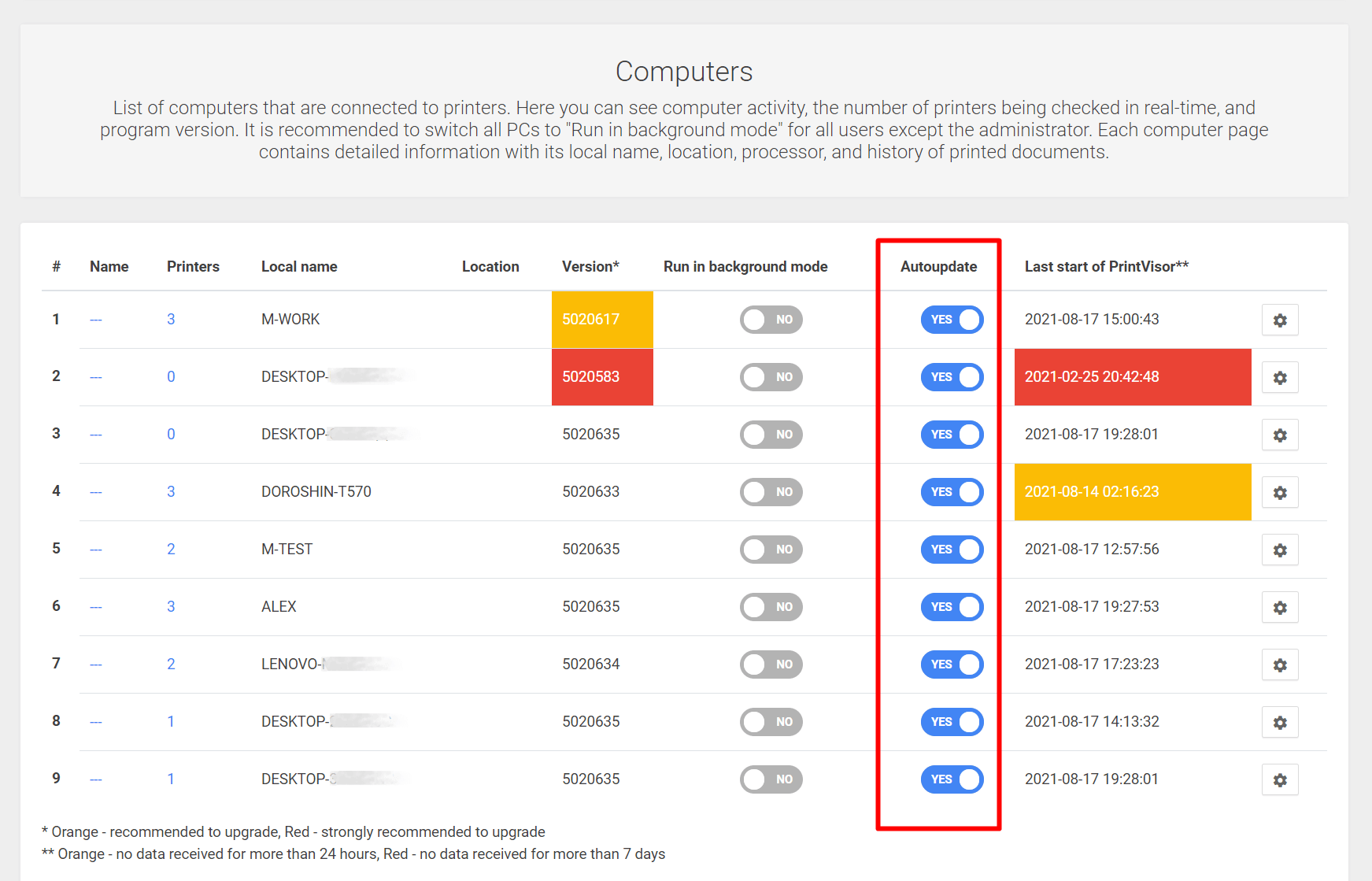Click printers count 2 for M-TEST
This screenshot has height=881, width=1372.
[x=171, y=550]
